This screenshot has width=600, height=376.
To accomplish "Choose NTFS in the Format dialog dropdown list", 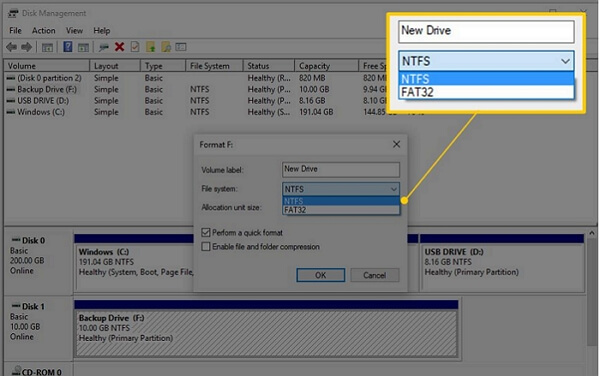I will pos(341,201).
